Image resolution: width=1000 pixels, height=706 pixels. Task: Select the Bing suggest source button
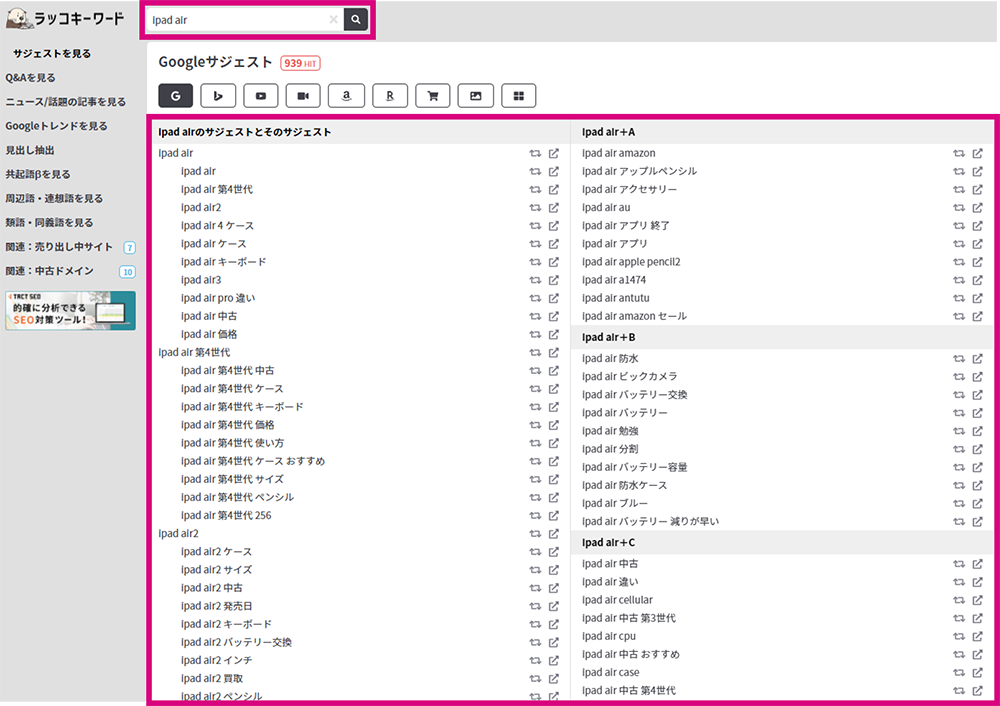coord(218,96)
